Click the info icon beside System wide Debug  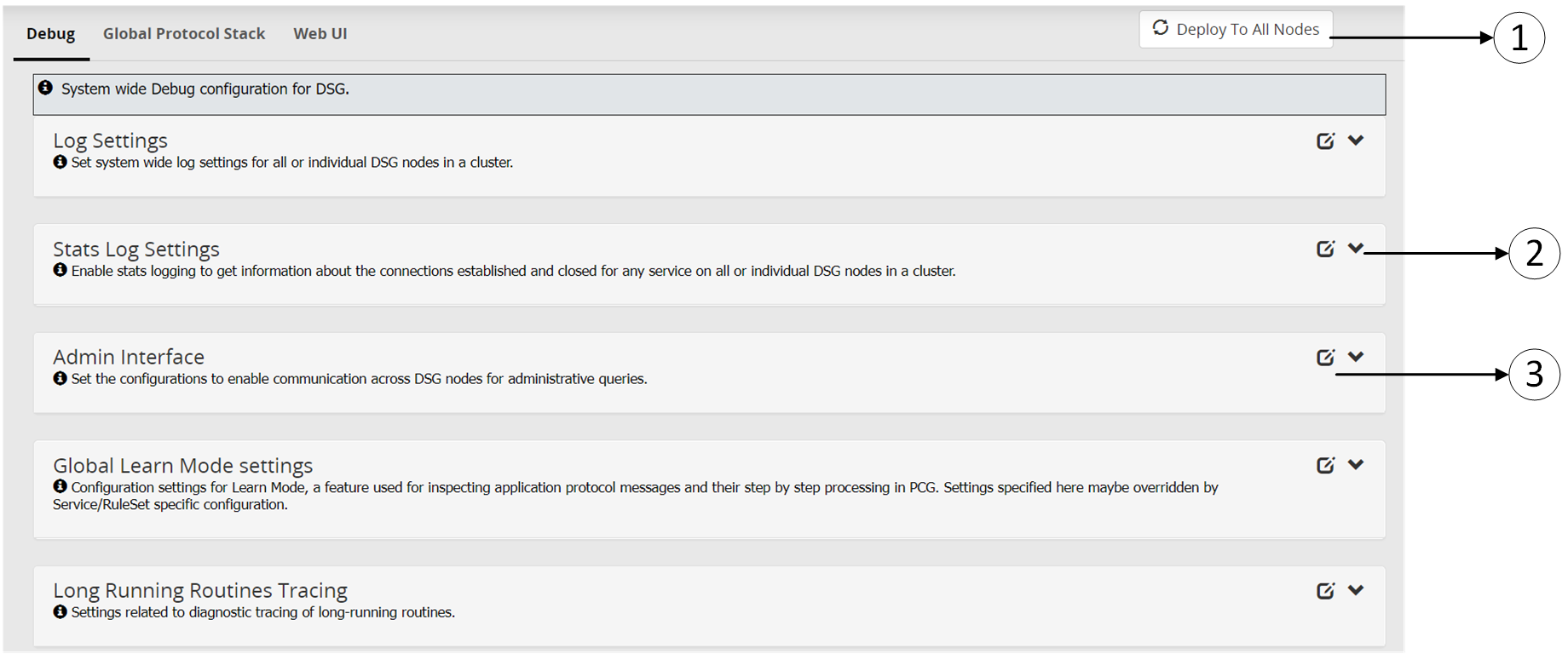pos(46,88)
